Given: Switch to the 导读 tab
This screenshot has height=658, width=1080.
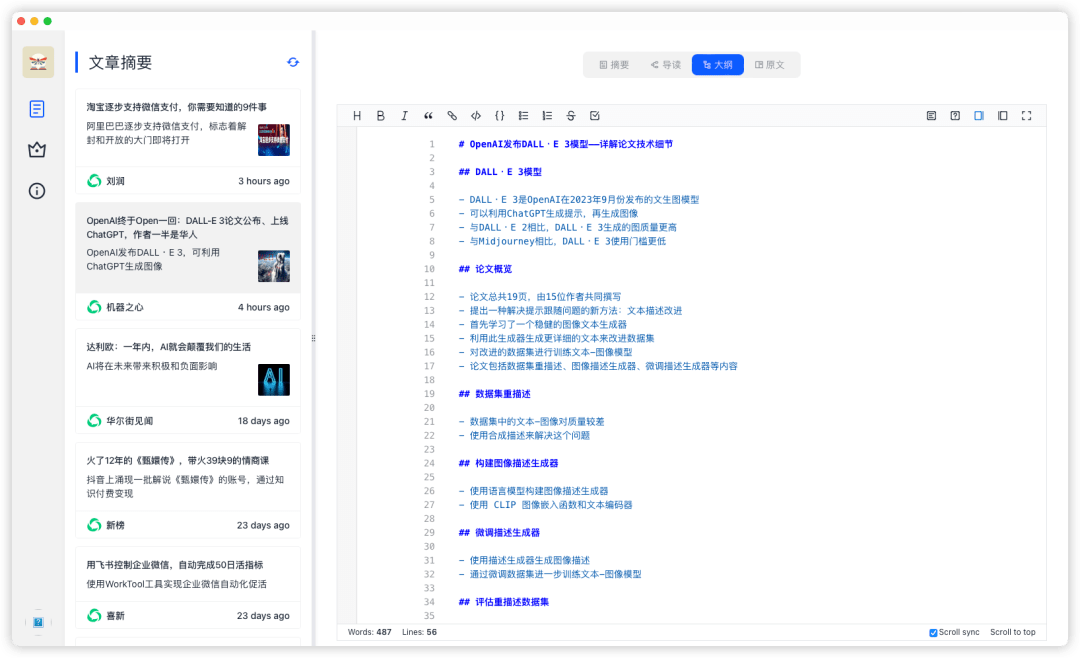Looking at the screenshot, I should click(x=665, y=65).
